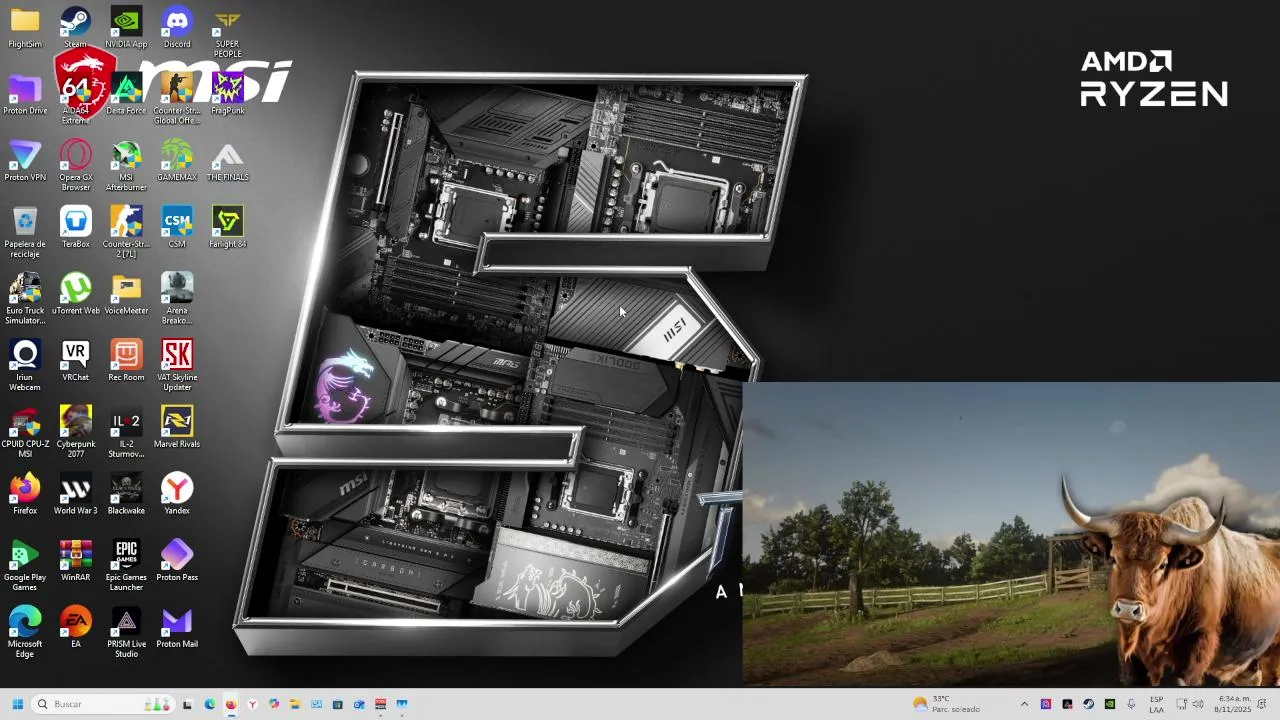Launch Marvel Rivals from the desktop
Image resolution: width=1280 pixels, height=720 pixels.
point(177,429)
